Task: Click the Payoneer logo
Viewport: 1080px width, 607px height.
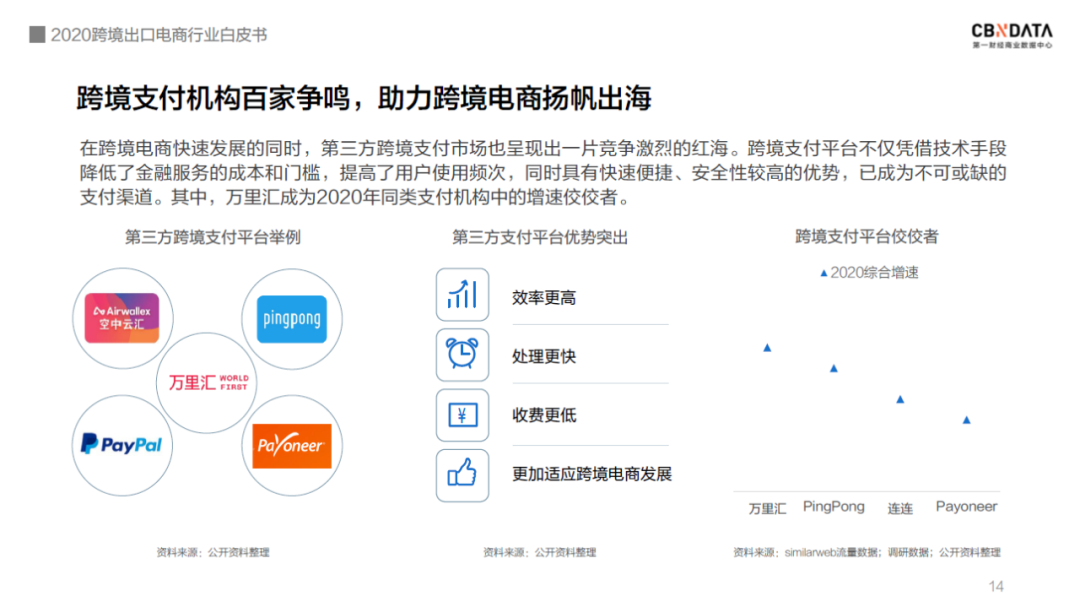Action: pos(291,446)
